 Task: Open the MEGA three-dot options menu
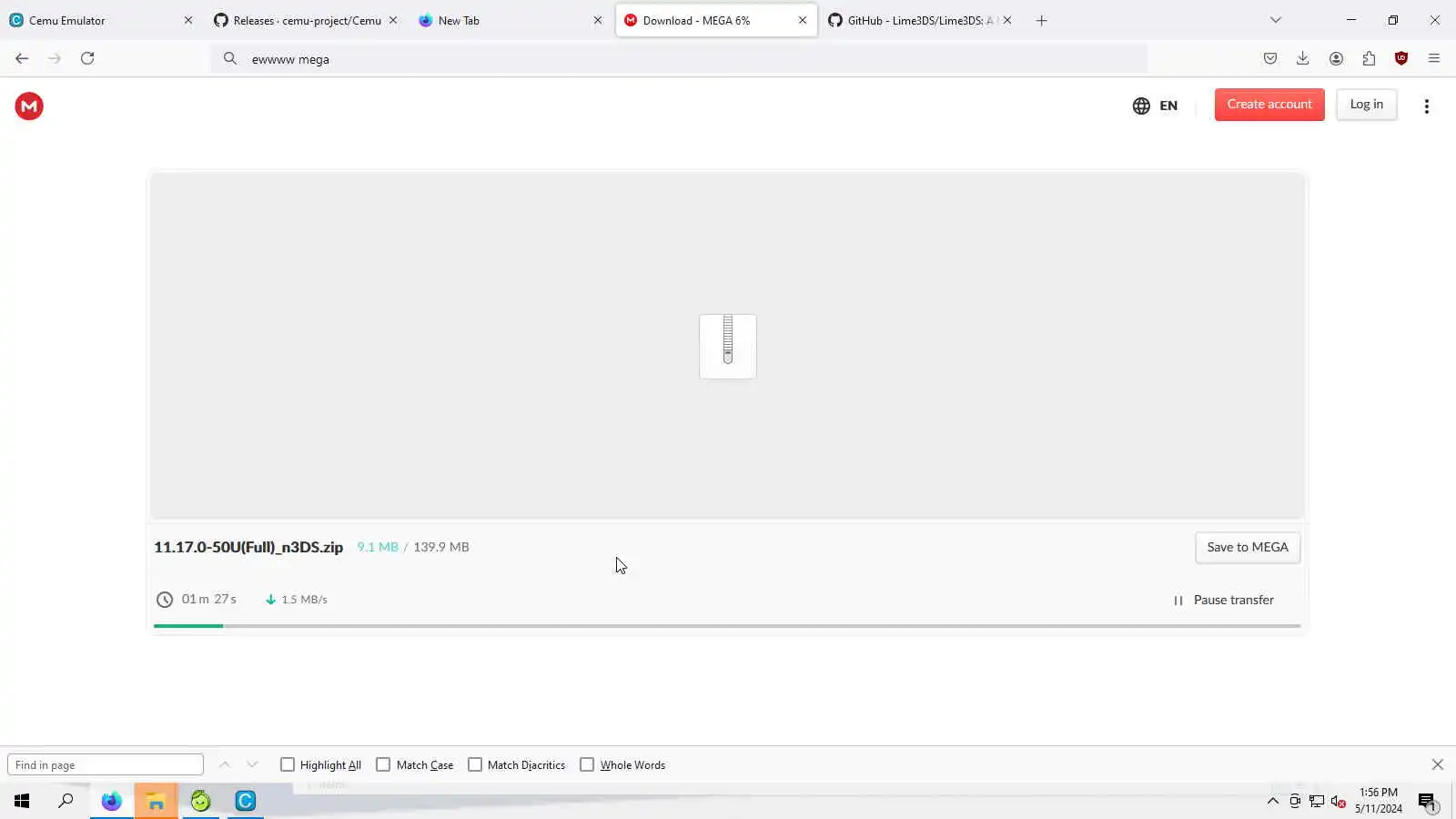[1426, 106]
